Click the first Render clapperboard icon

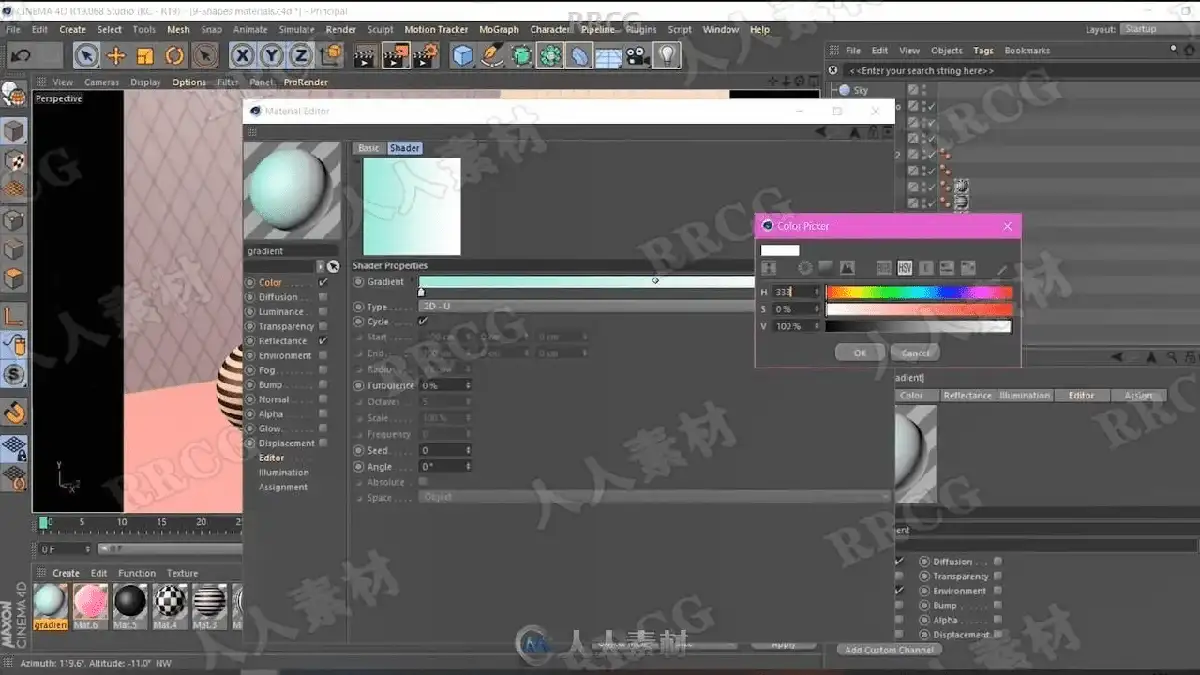365,56
